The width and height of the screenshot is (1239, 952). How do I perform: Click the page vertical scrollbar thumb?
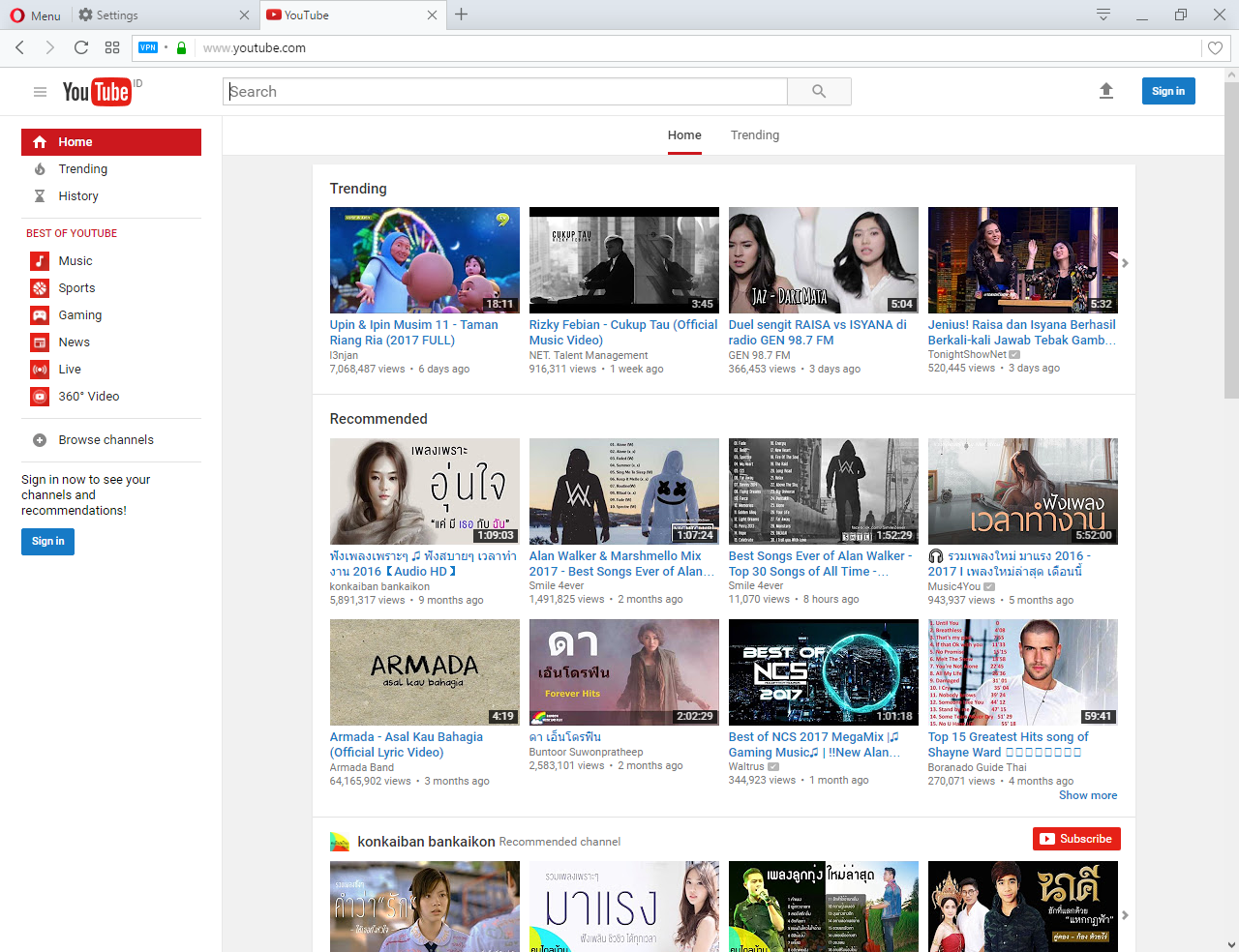[1231, 240]
